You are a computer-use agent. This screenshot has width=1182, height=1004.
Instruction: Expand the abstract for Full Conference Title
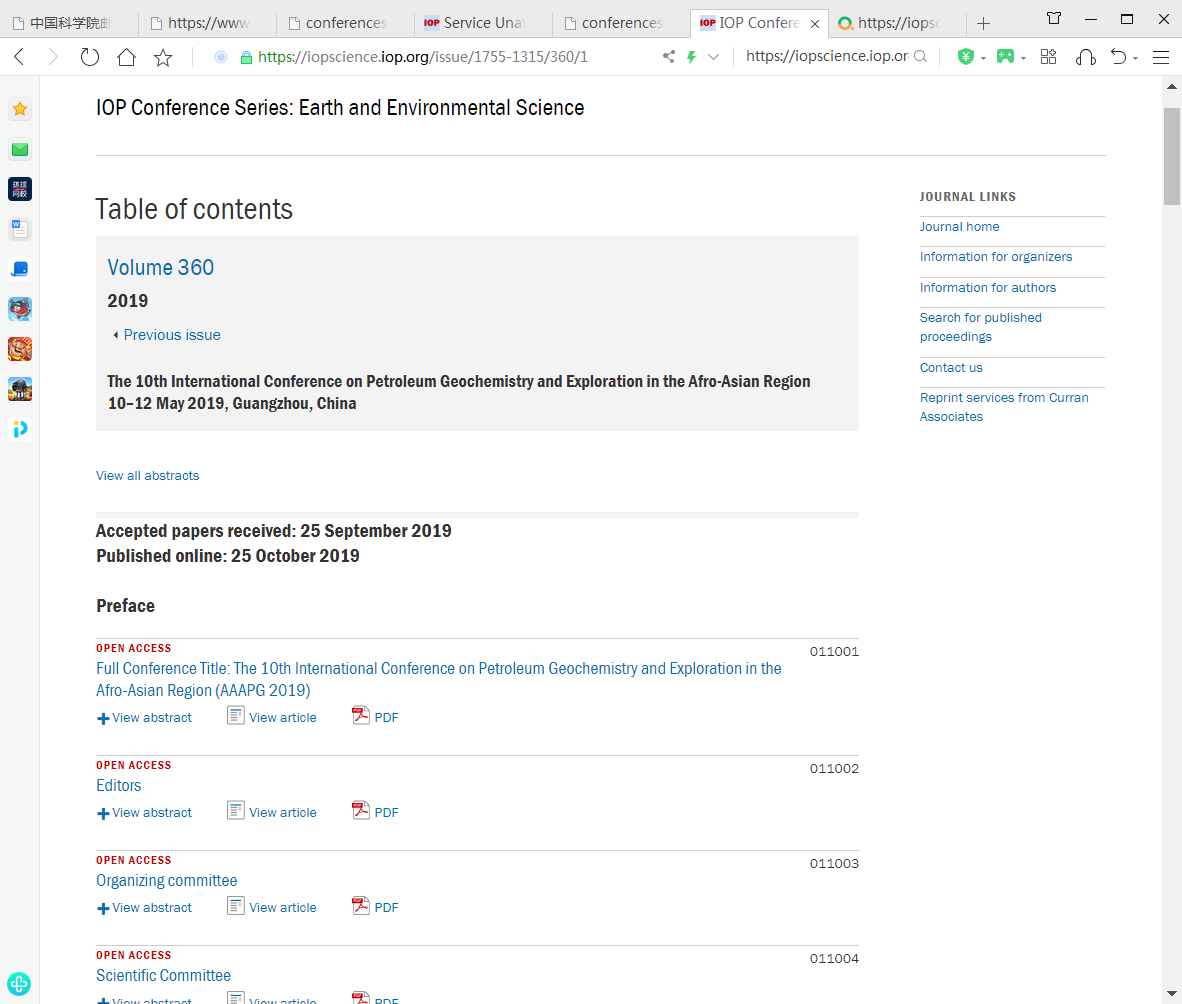click(144, 717)
